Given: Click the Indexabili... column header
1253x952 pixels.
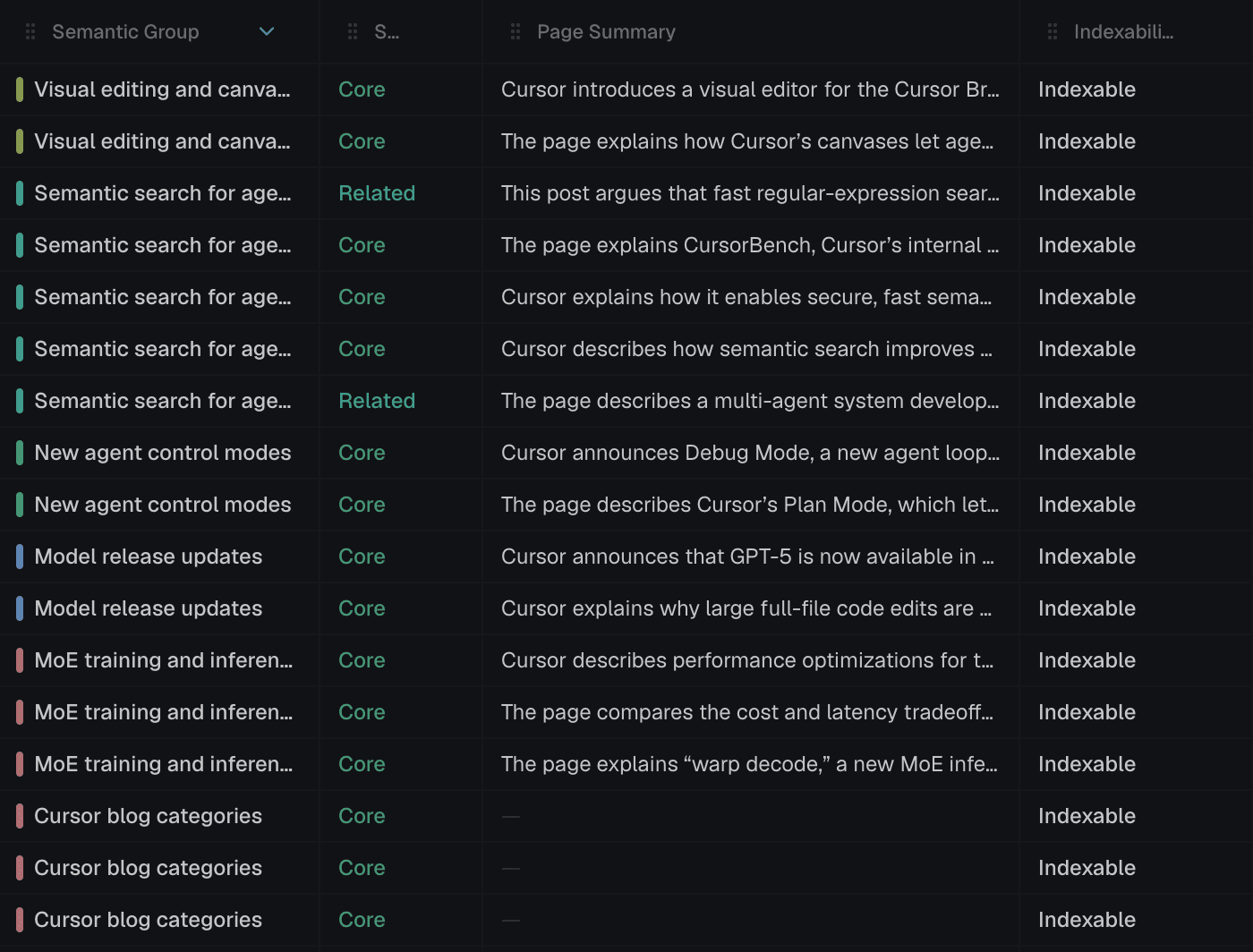Looking at the screenshot, I should [1123, 32].
